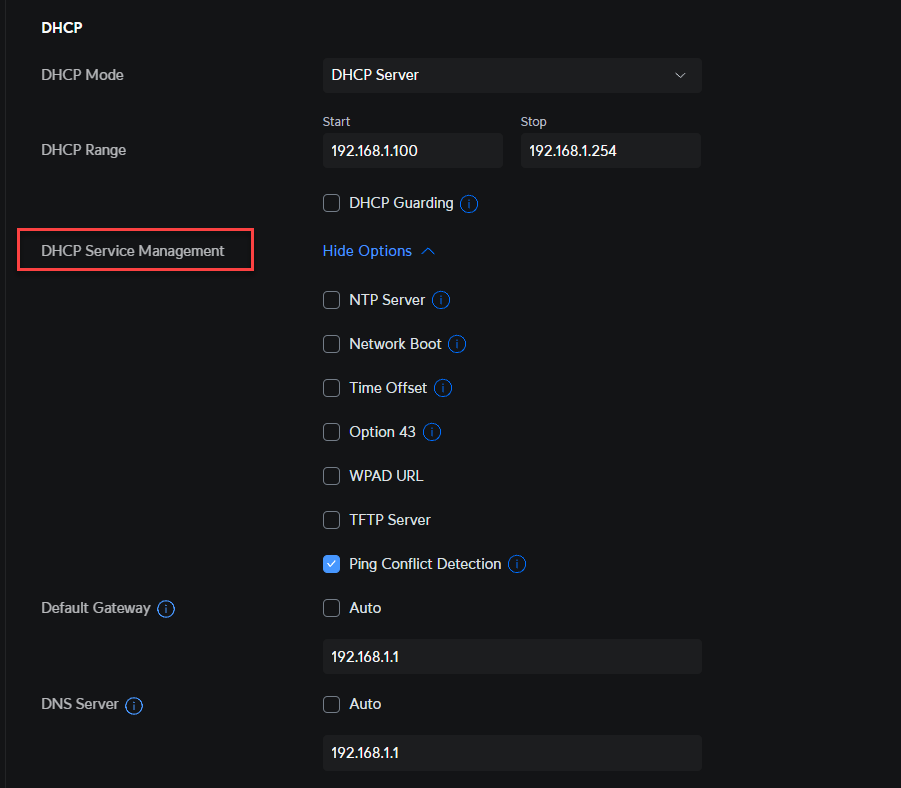Check the WPAD URL option
This screenshot has height=788, width=901.
(332, 476)
